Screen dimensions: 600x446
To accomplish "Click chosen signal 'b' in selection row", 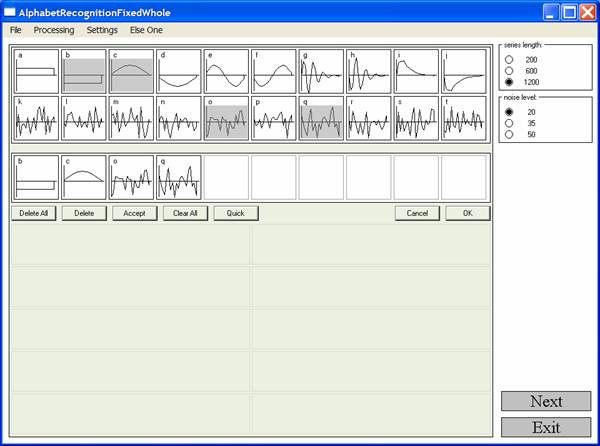I will (36, 177).
